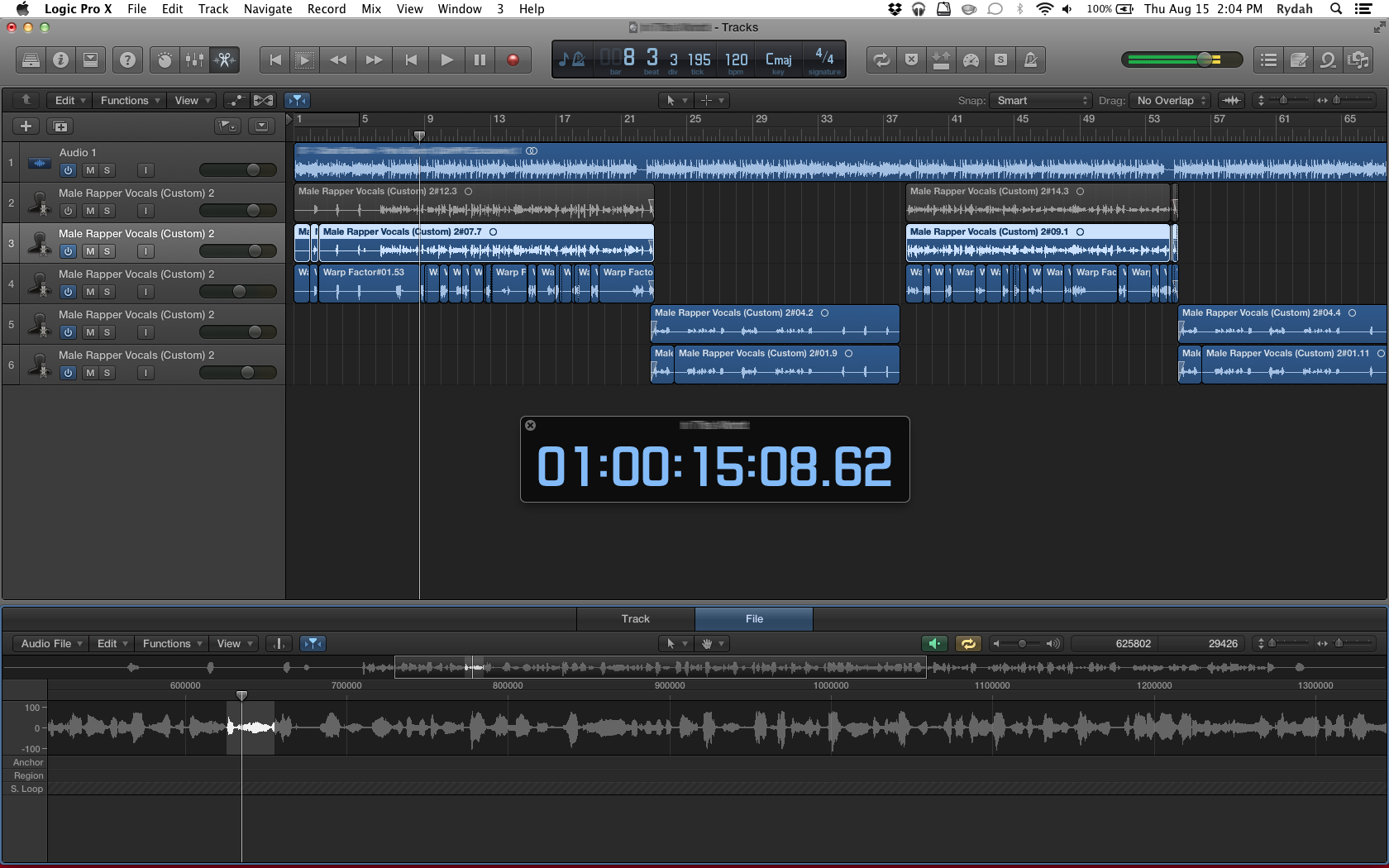Open the Snap dropdown set to Smart
The height and width of the screenshot is (868, 1389).
[1040, 101]
